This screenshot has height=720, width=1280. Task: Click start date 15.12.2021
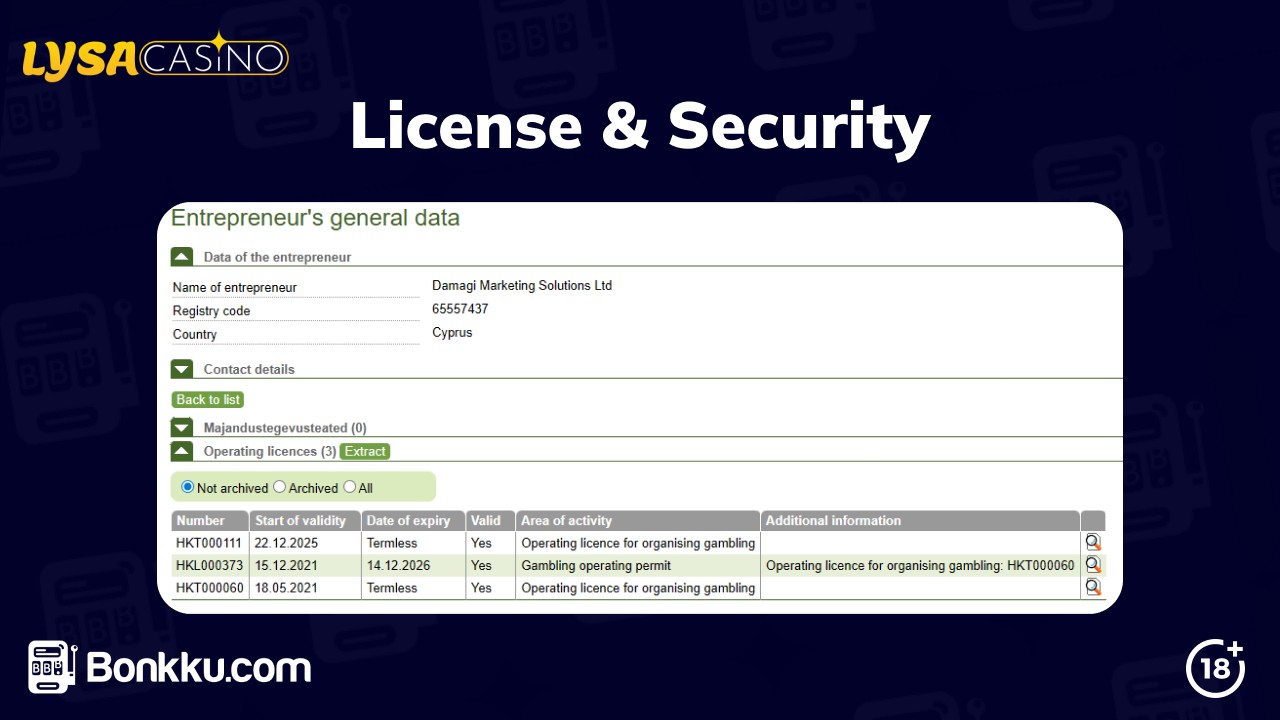(x=286, y=565)
